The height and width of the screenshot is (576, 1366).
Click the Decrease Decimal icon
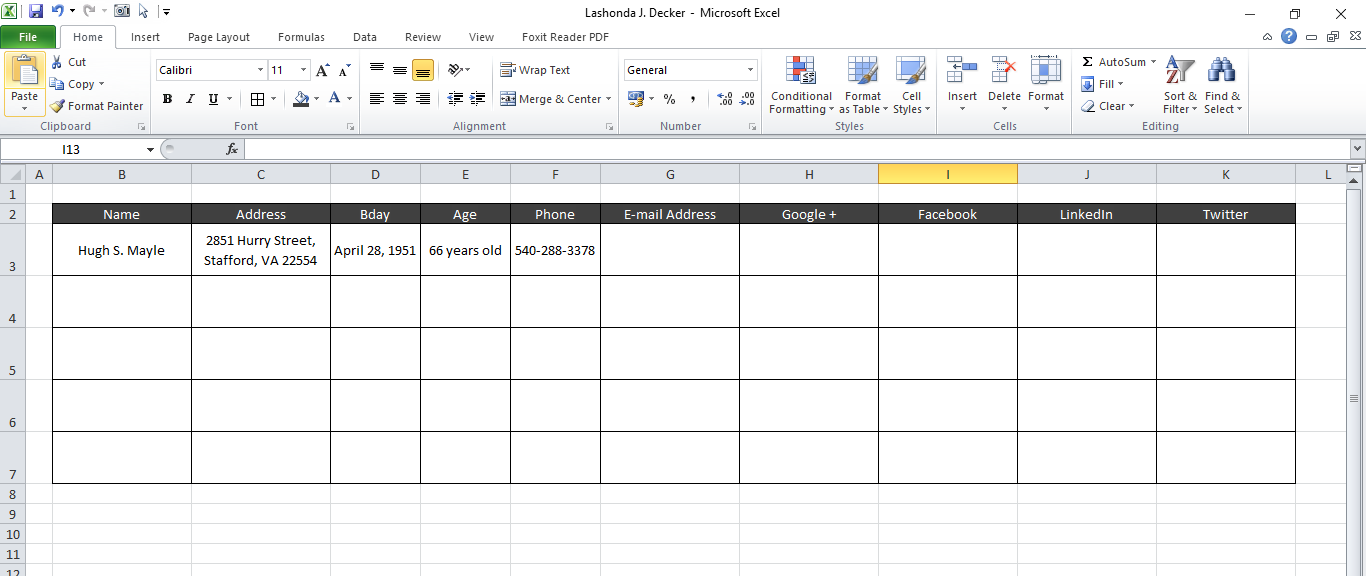[748, 99]
